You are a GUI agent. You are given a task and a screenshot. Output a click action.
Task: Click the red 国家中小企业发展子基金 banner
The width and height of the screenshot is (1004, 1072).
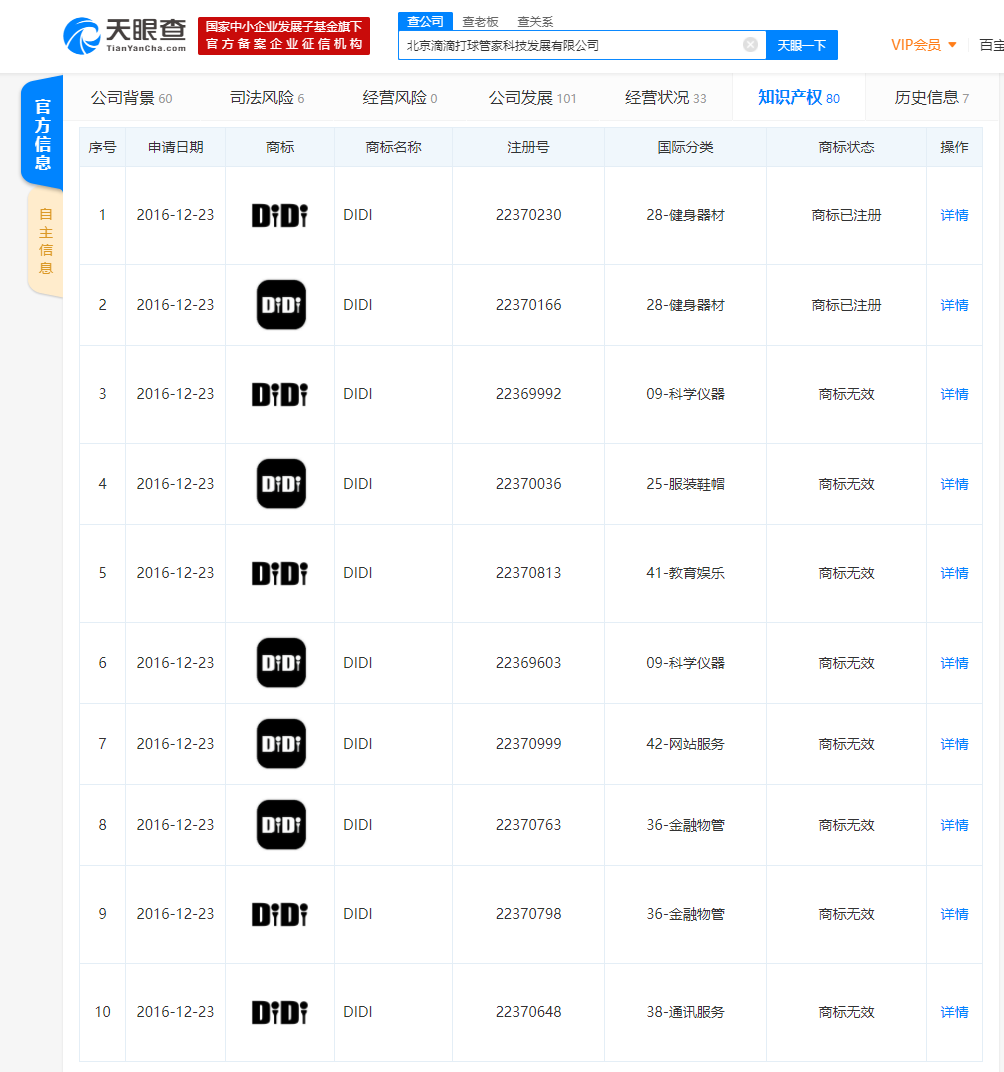284,36
